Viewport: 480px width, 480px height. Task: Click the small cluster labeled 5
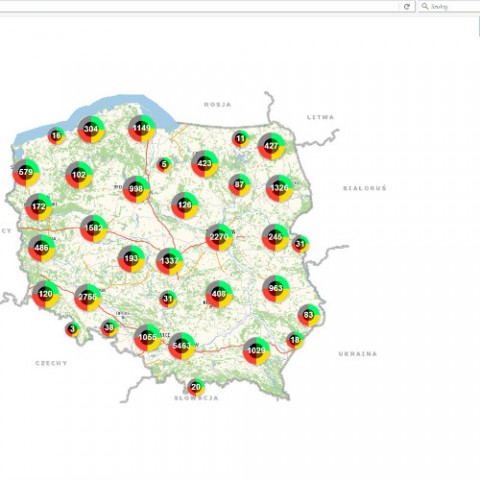[164, 164]
